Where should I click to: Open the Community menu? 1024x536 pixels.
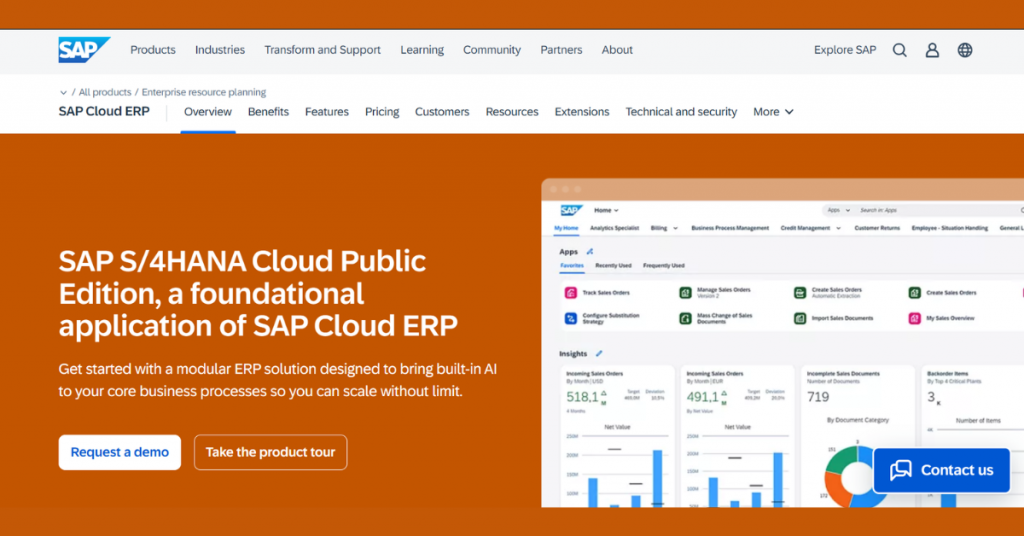492,50
